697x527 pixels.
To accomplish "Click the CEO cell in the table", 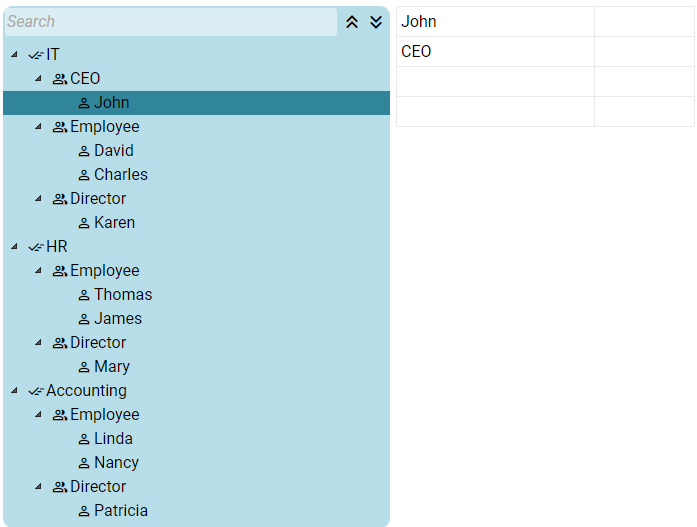I will [x=495, y=52].
